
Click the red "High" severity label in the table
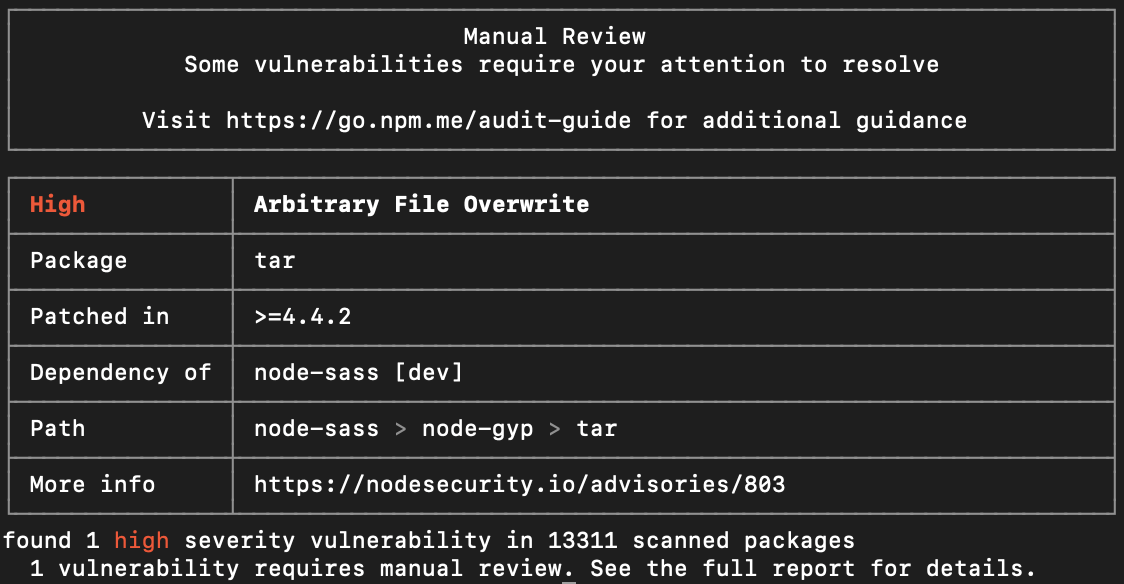click(58, 205)
